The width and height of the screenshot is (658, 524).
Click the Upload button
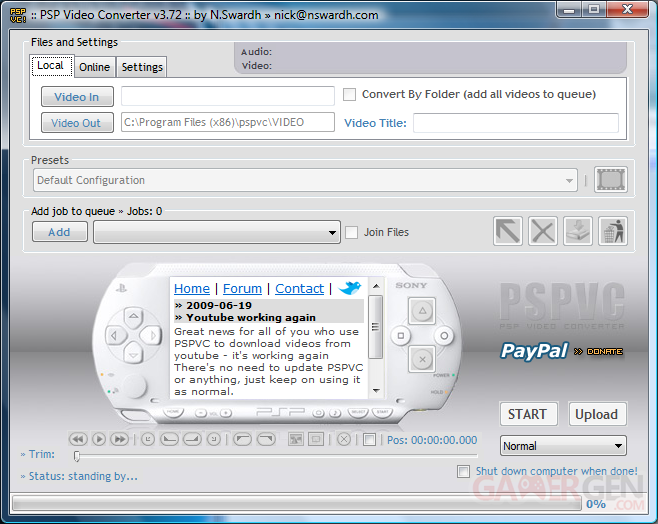click(x=597, y=414)
